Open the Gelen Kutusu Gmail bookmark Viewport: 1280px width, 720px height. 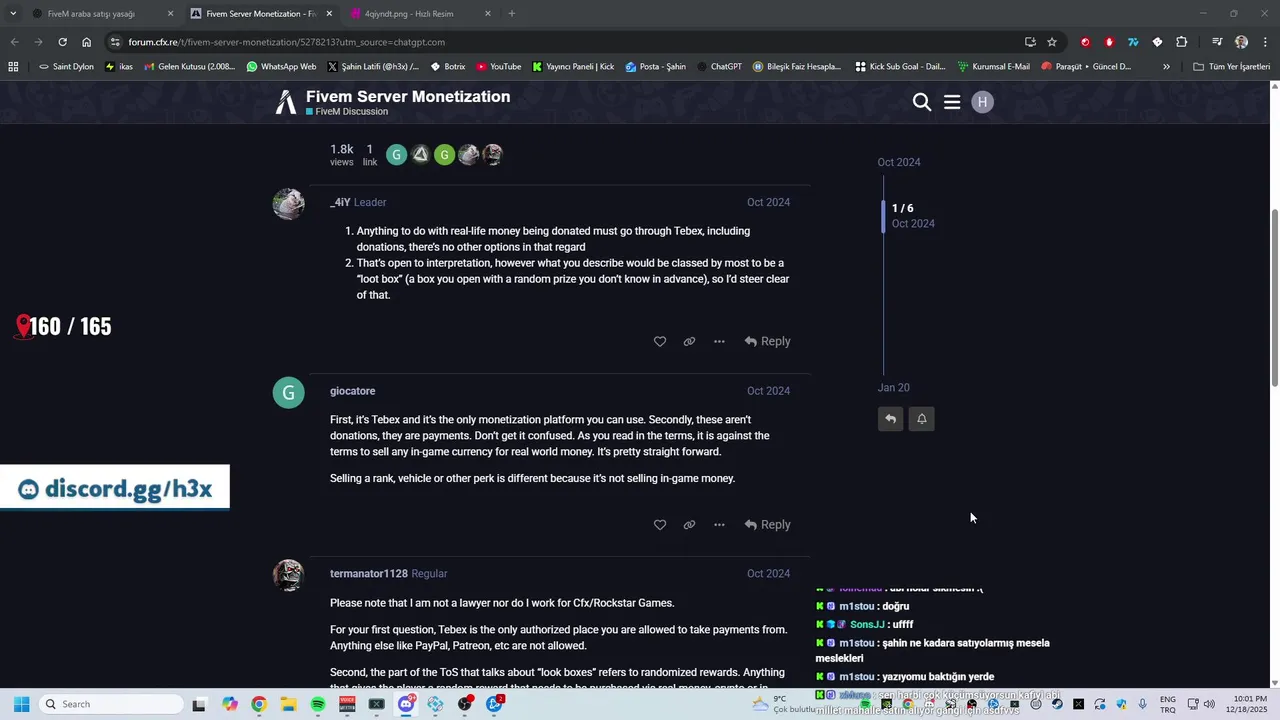190,67
